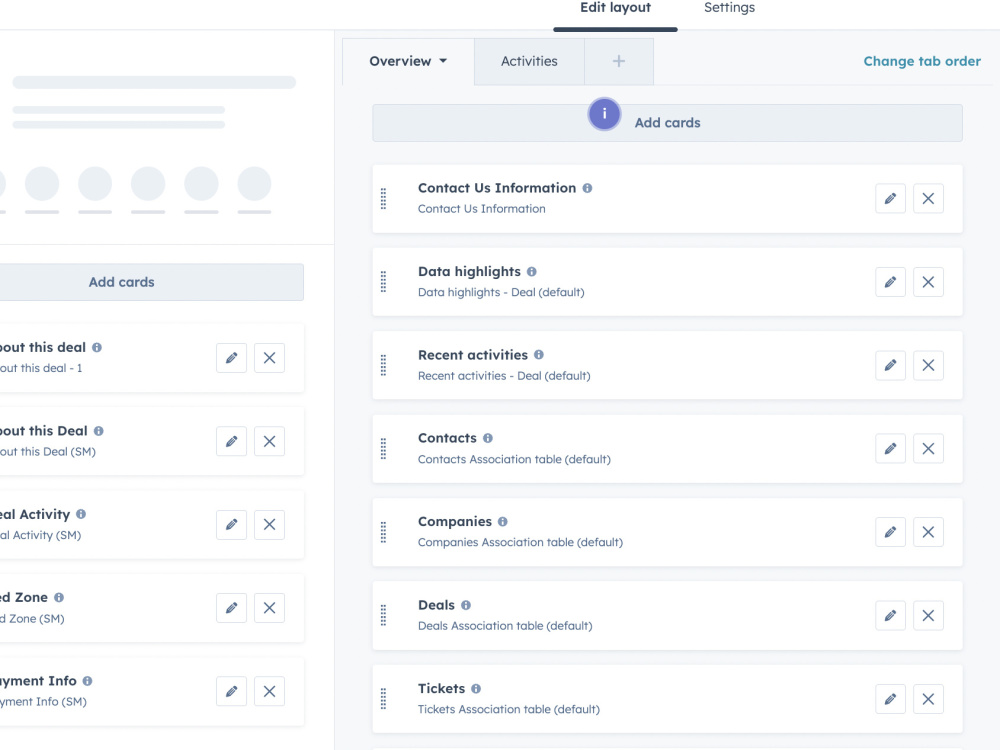The height and width of the screenshot is (750, 1000).
Task: Edit the Deals card
Action: click(x=890, y=615)
